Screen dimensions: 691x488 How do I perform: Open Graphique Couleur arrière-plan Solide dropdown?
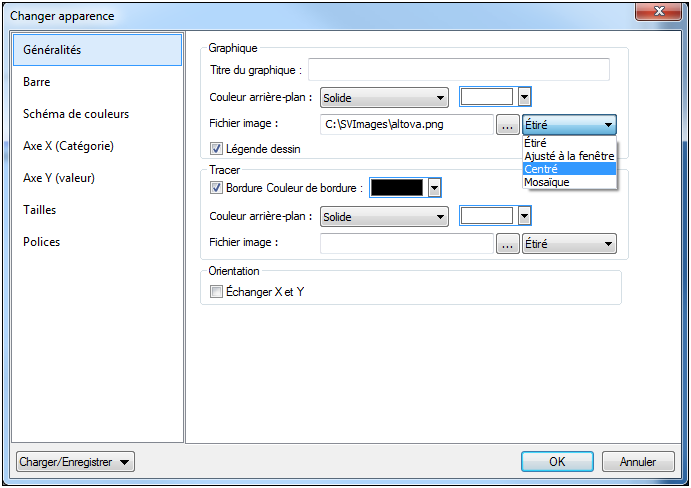coord(384,97)
